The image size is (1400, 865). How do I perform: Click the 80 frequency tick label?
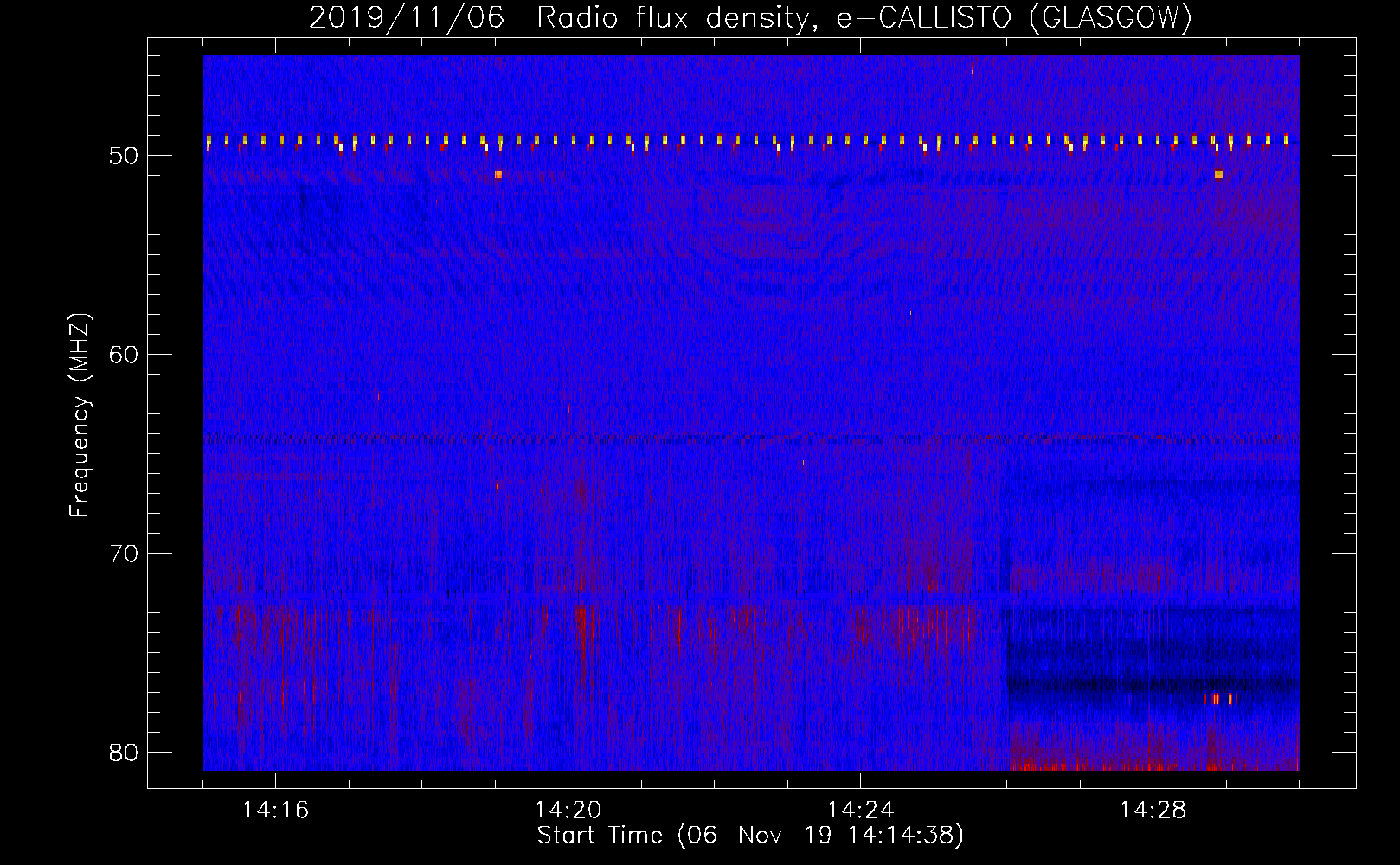point(124,753)
